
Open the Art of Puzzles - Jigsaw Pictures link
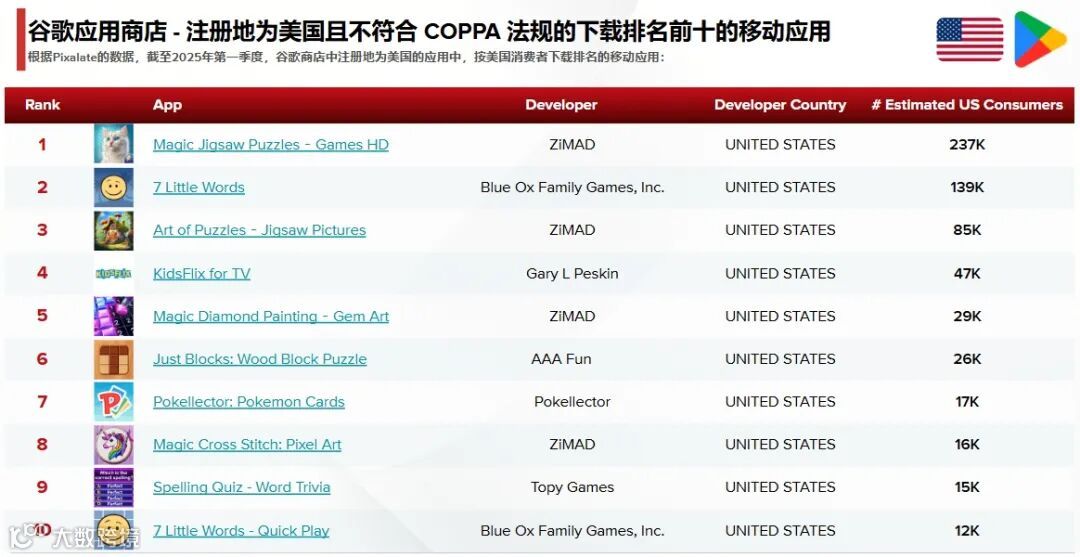click(260, 230)
